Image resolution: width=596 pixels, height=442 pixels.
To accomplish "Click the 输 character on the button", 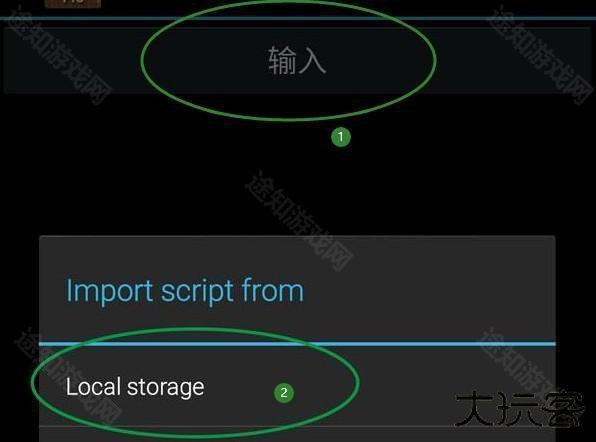I will pyautogui.click(x=282, y=60).
